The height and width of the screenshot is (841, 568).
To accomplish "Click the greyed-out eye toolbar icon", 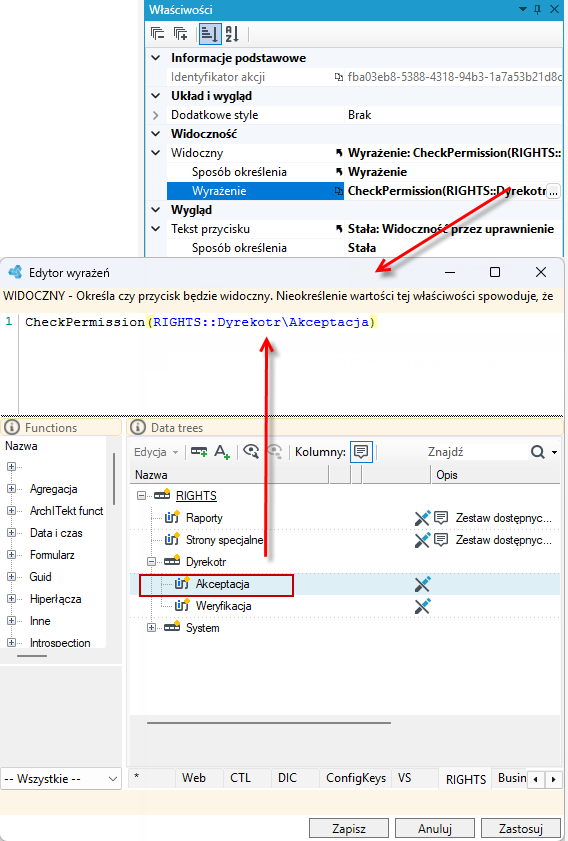I will [x=275, y=452].
